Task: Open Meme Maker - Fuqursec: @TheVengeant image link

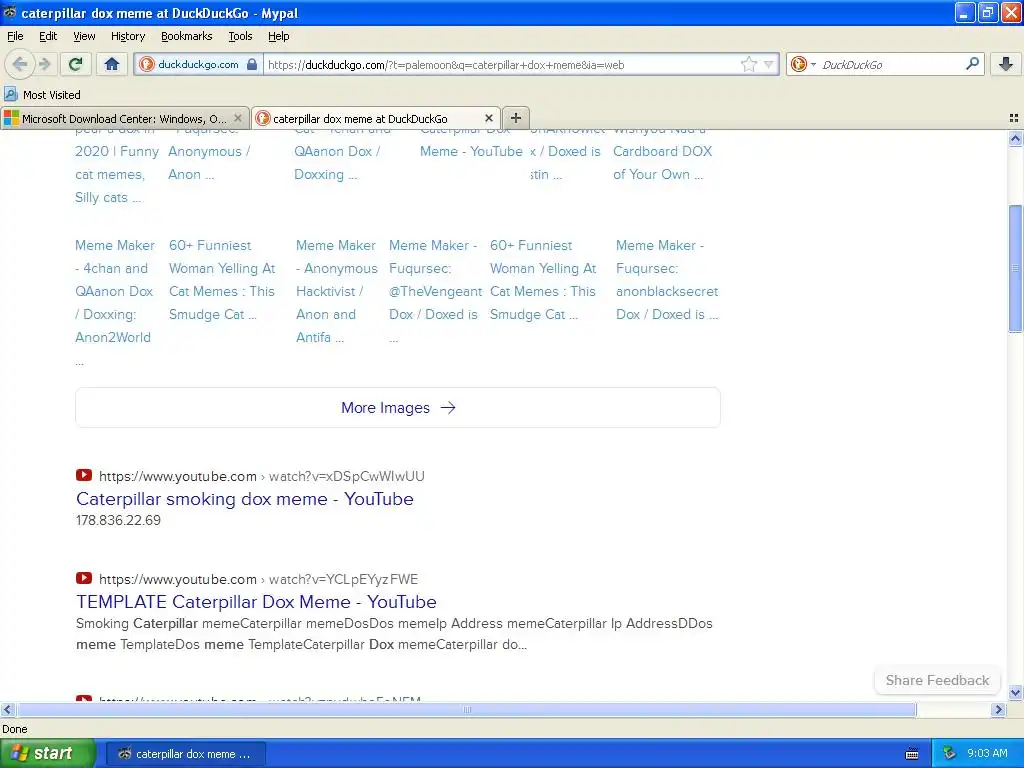Action: pos(435,291)
